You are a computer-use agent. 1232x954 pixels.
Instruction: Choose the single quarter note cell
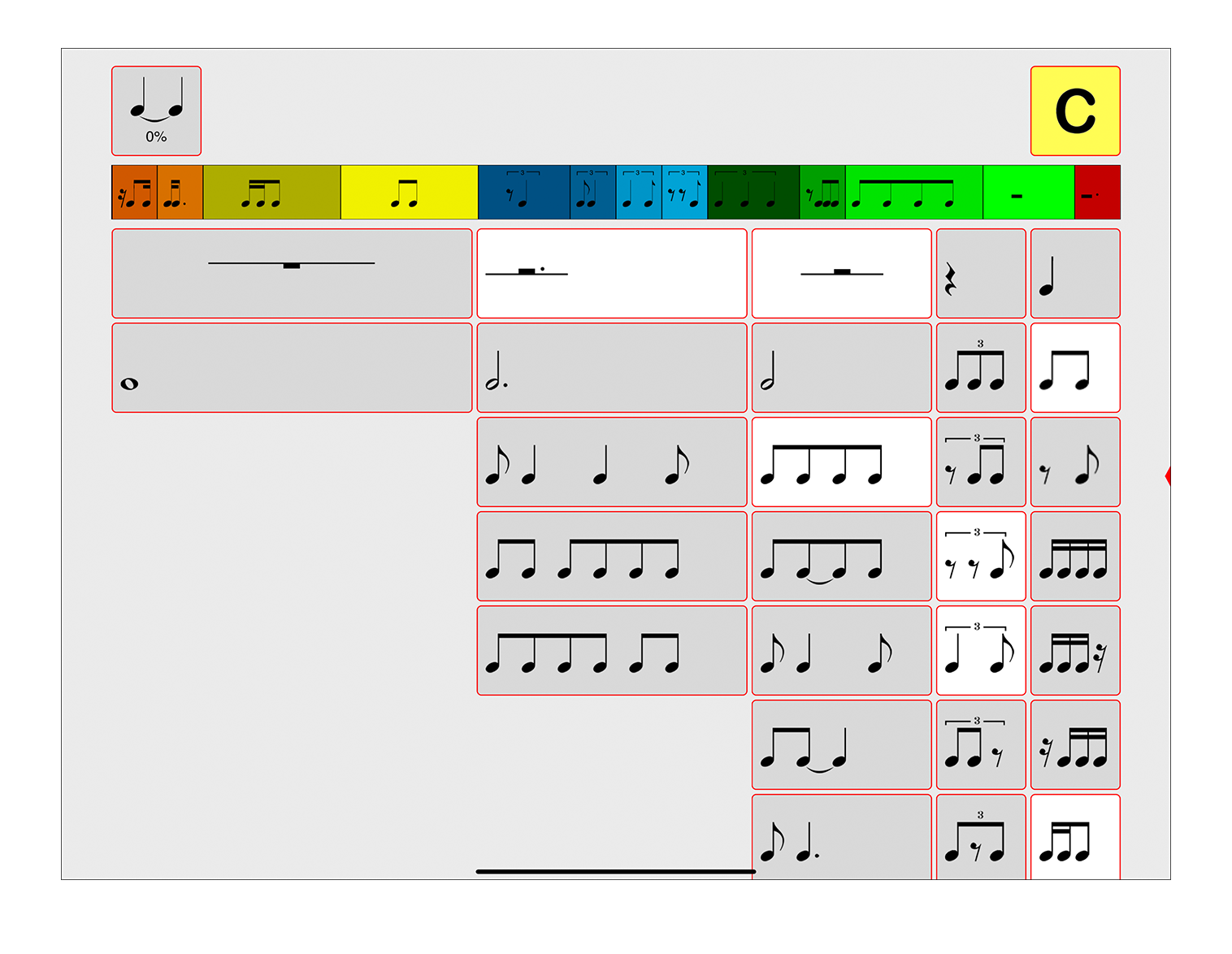[x=1075, y=273]
